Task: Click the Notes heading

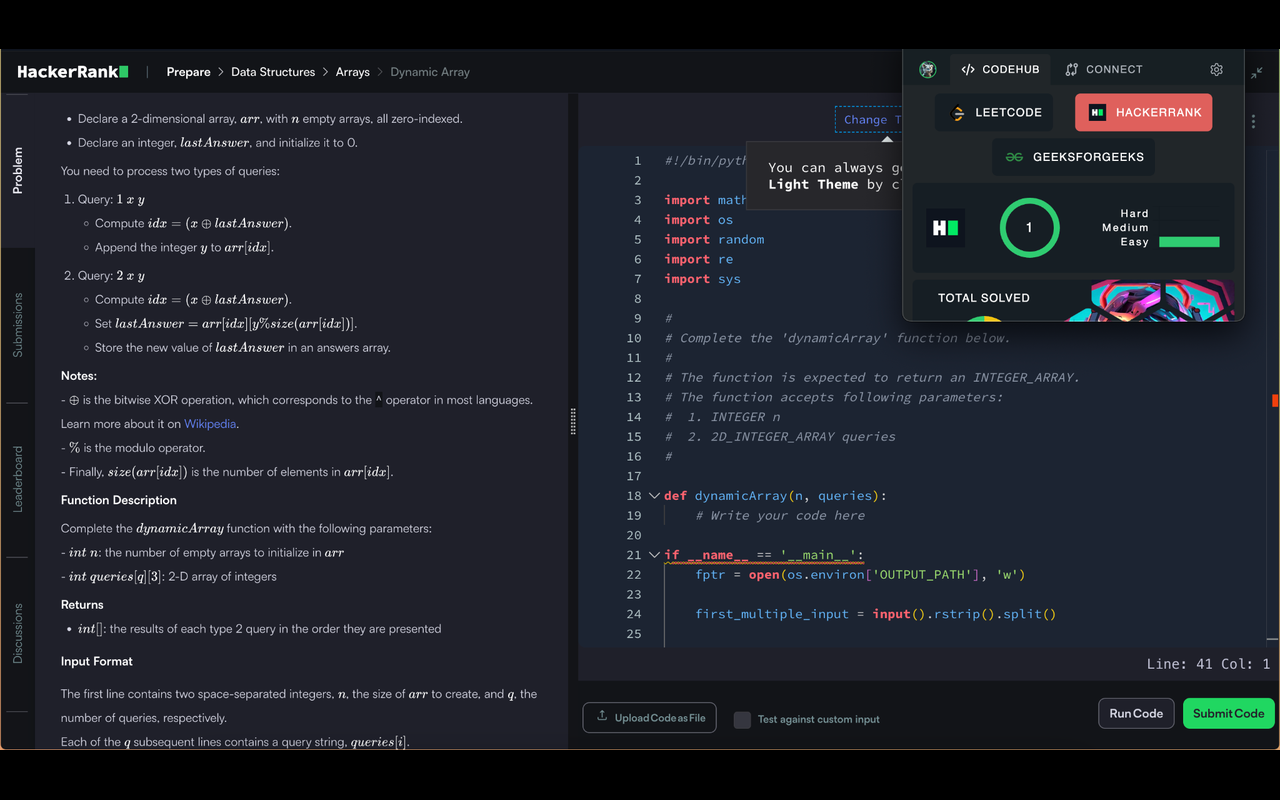Action: [79, 376]
